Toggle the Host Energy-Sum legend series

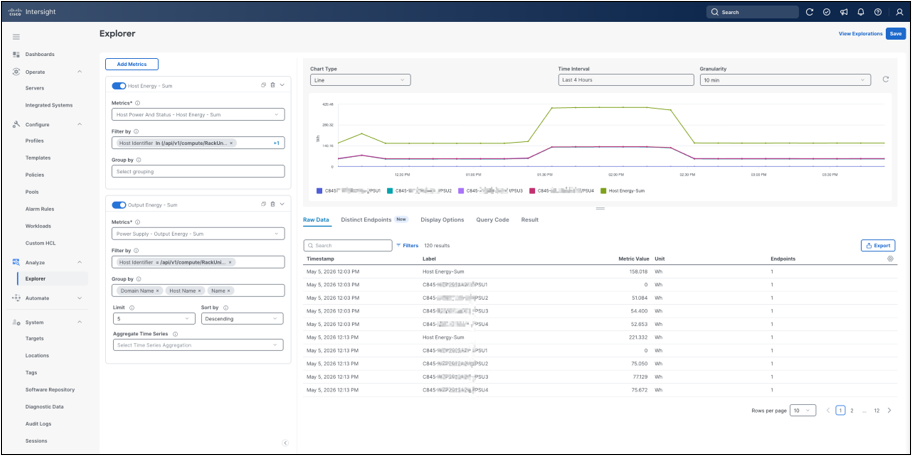point(622,190)
